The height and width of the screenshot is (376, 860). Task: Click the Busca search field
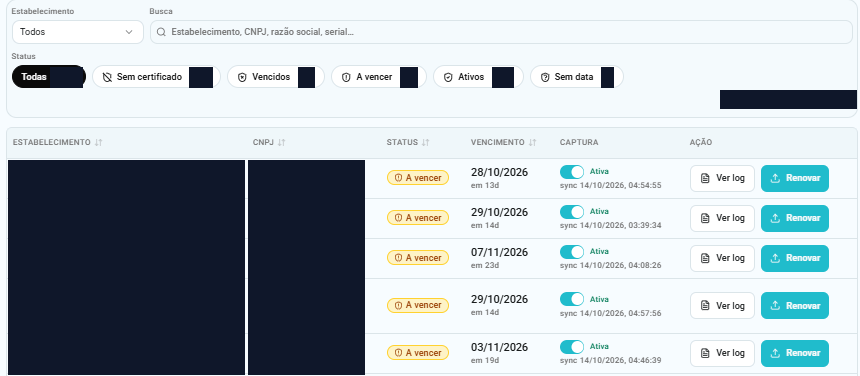click(x=501, y=32)
